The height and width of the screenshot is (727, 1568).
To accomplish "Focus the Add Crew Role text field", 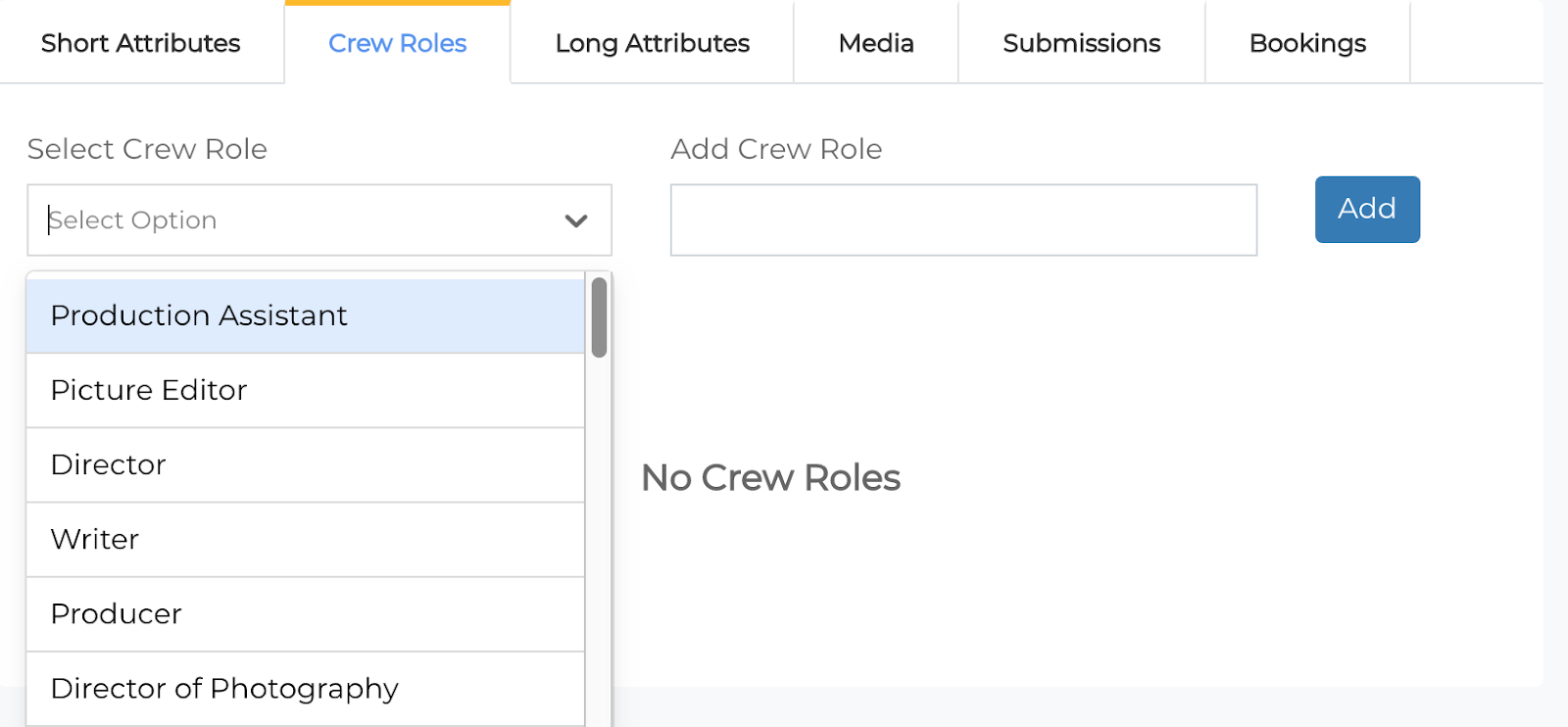I will point(963,220).
